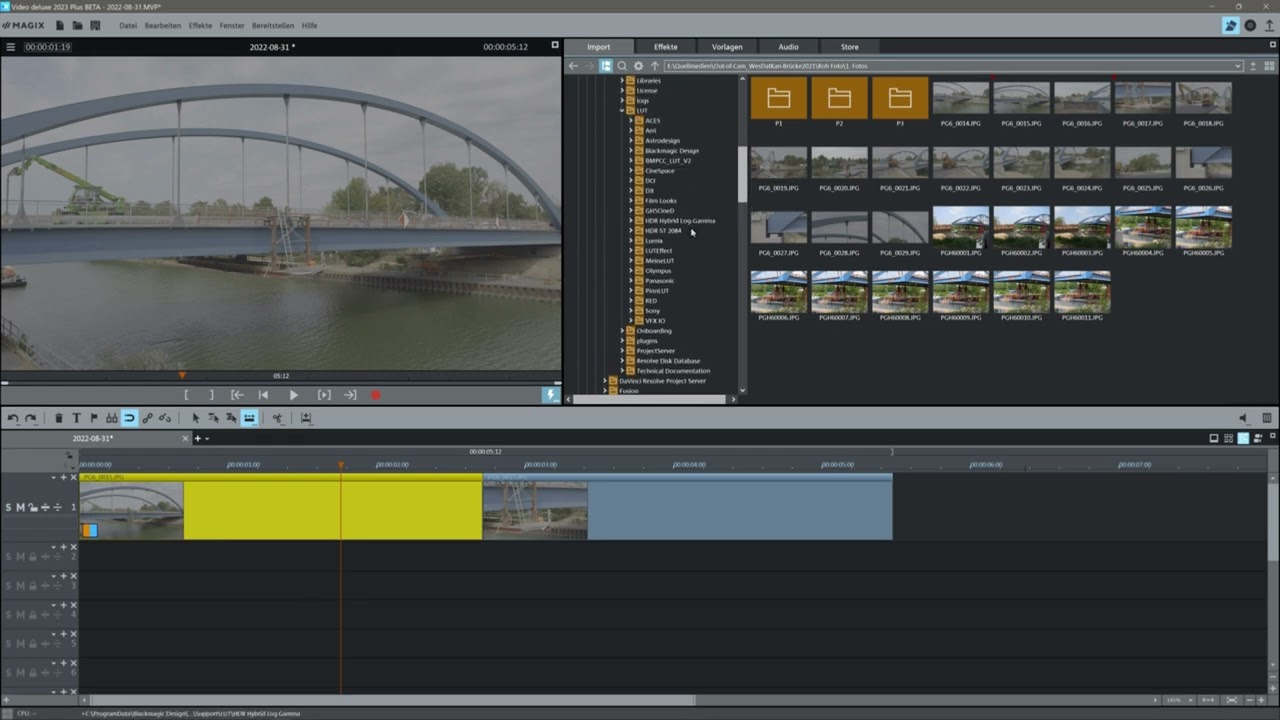Collapse the LUT folder in tree

[622, 111]
